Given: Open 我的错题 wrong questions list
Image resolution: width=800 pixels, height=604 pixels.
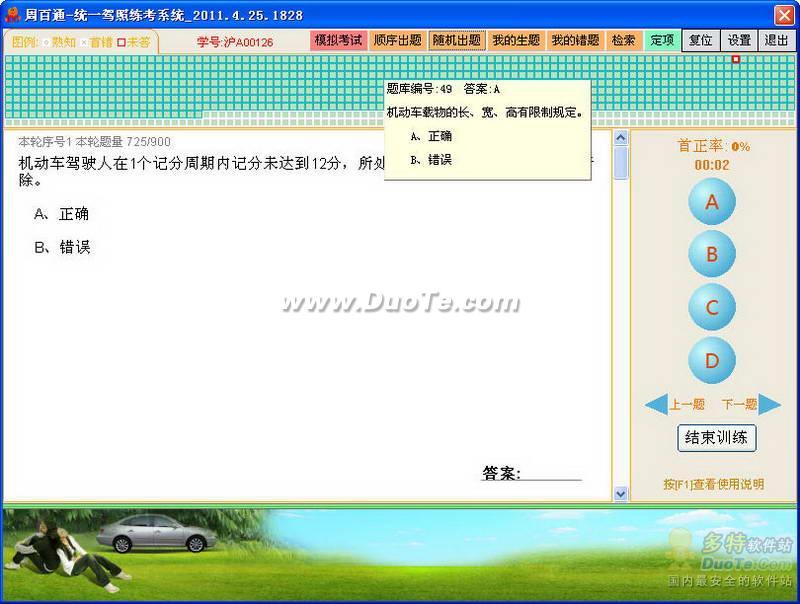Looking at the screenshot, I should pyautogui.click(x=575, y=40).
